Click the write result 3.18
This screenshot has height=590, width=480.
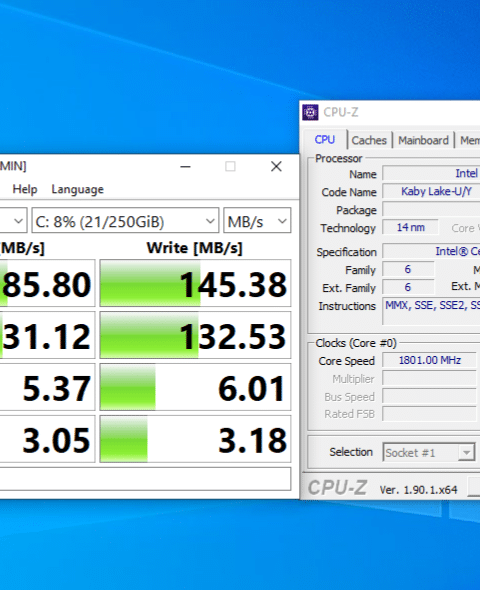[195, 439]
